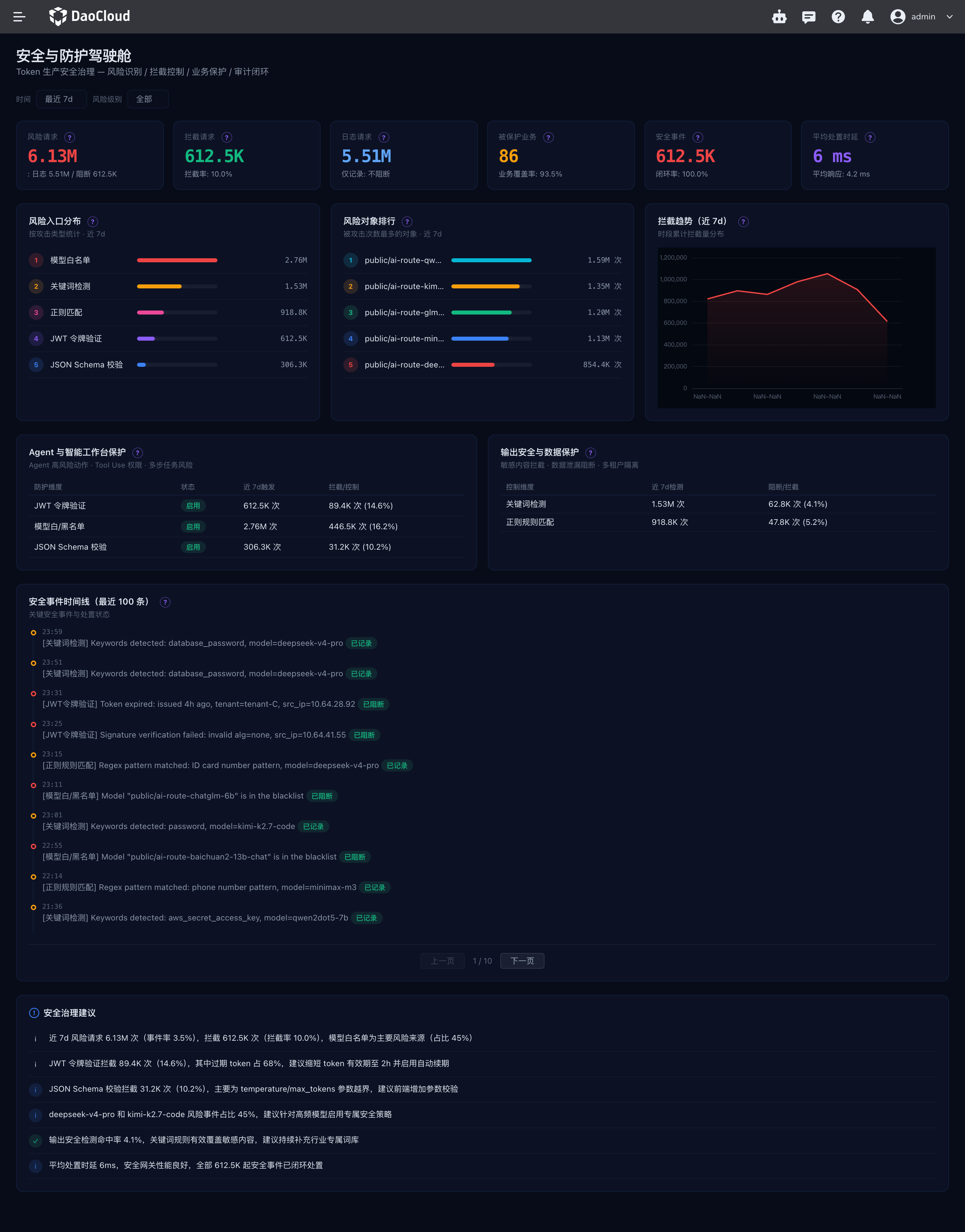Open the hamburger navigation menu

(19, 17)
